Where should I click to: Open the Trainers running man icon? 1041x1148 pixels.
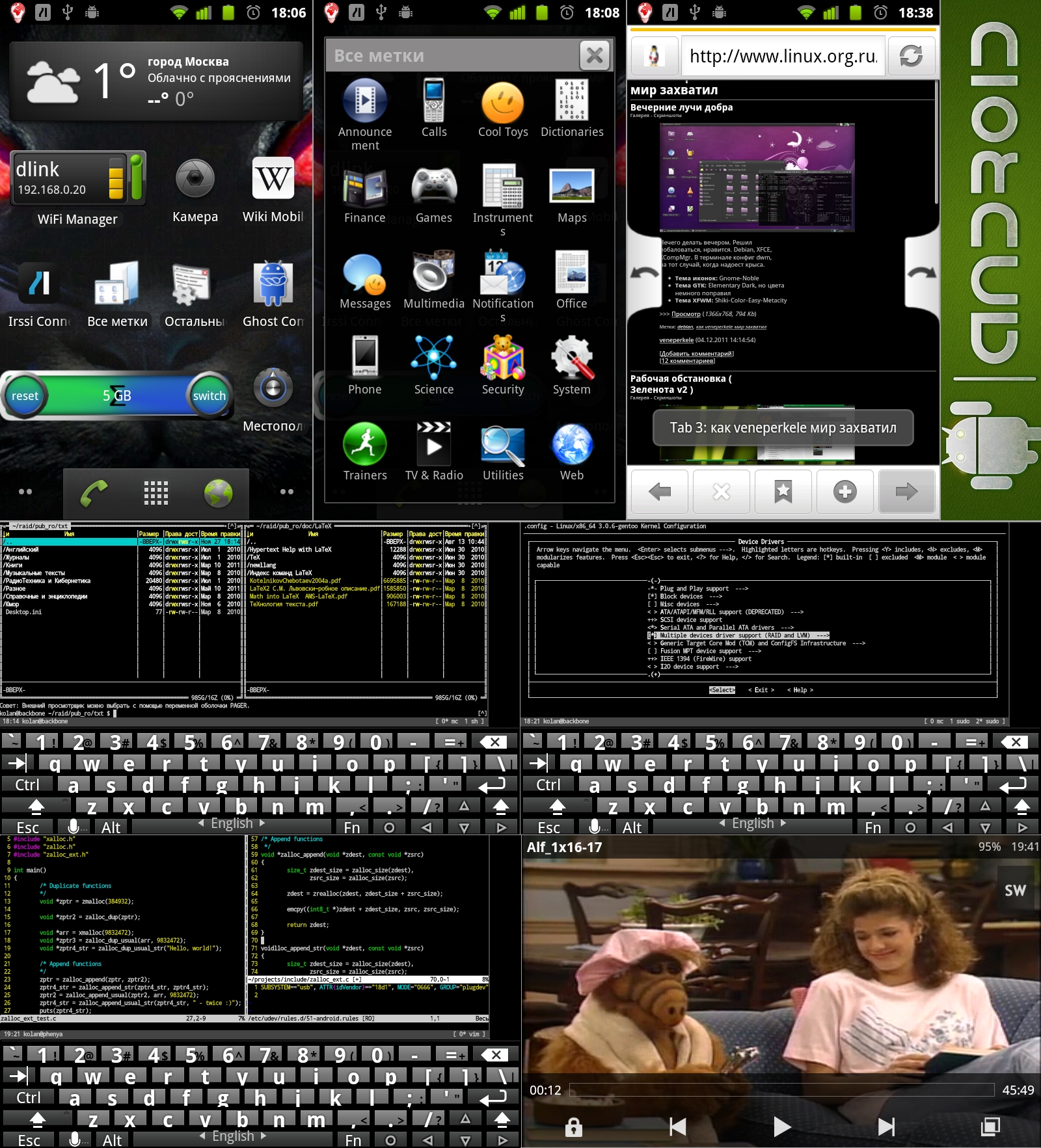coord(365,444)
